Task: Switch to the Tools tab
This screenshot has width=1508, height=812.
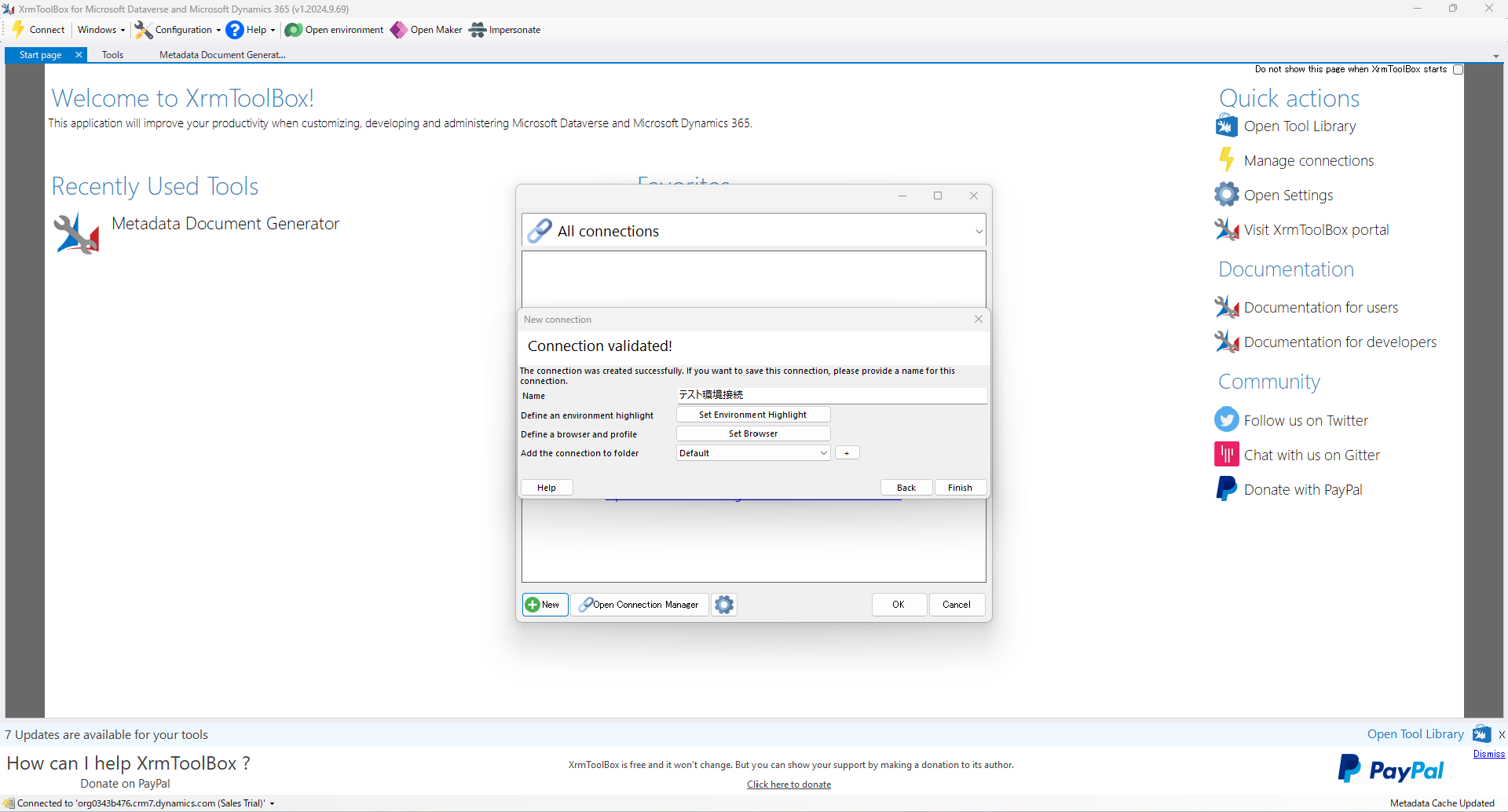Action: pyautogui.click(x=113, y=55)
